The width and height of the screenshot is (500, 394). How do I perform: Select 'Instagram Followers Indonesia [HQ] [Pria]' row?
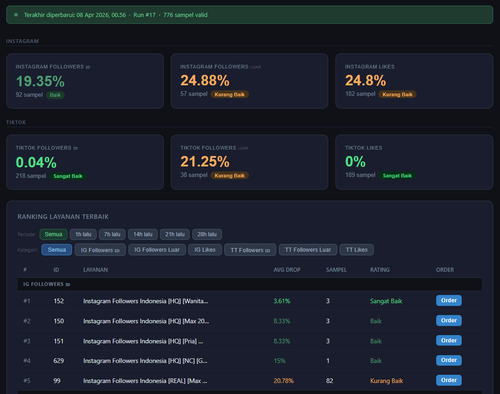(x=250, y=341)
